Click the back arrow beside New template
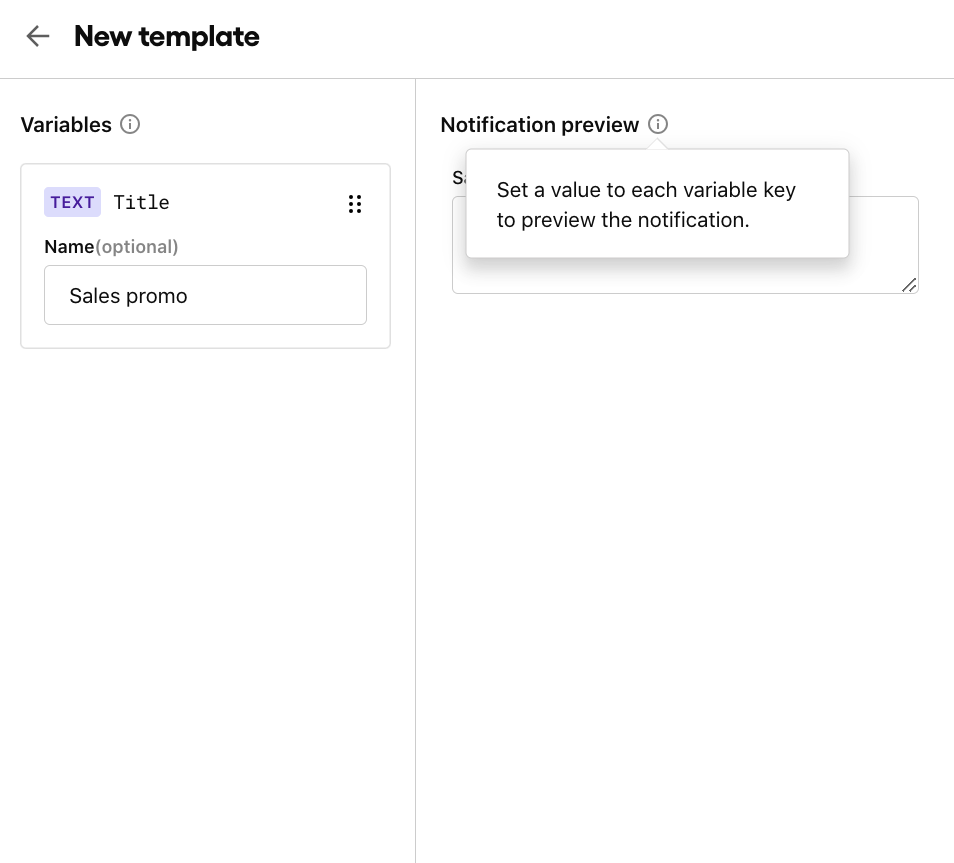The image size is (954, 863). [x=38, y=37]
